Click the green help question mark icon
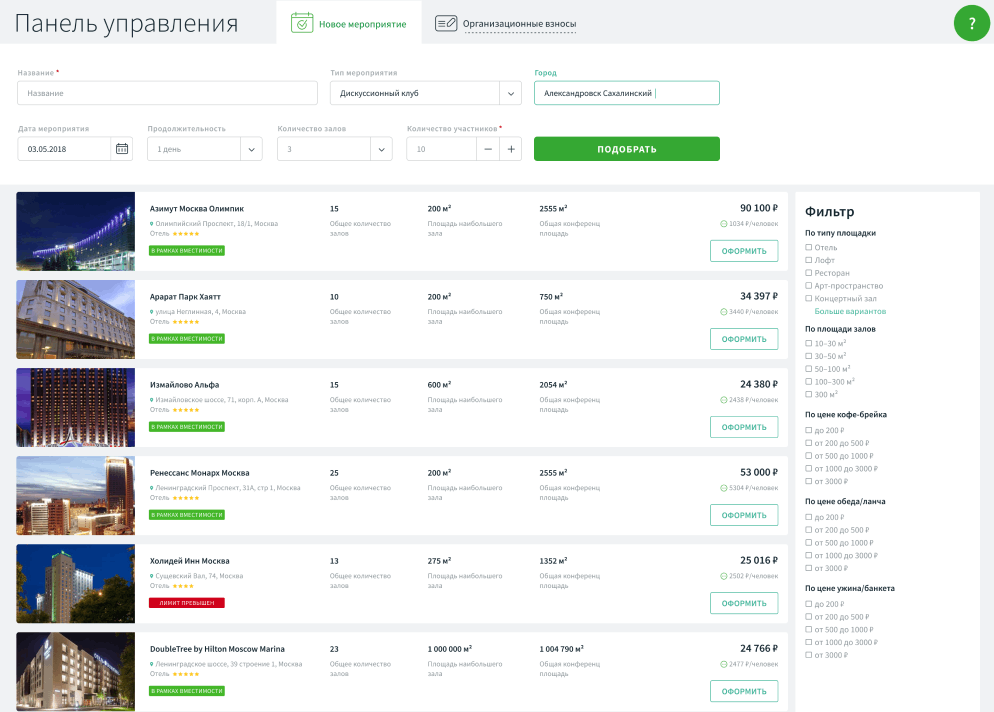This screenshot has width=994, height=712. click(971, 22)
